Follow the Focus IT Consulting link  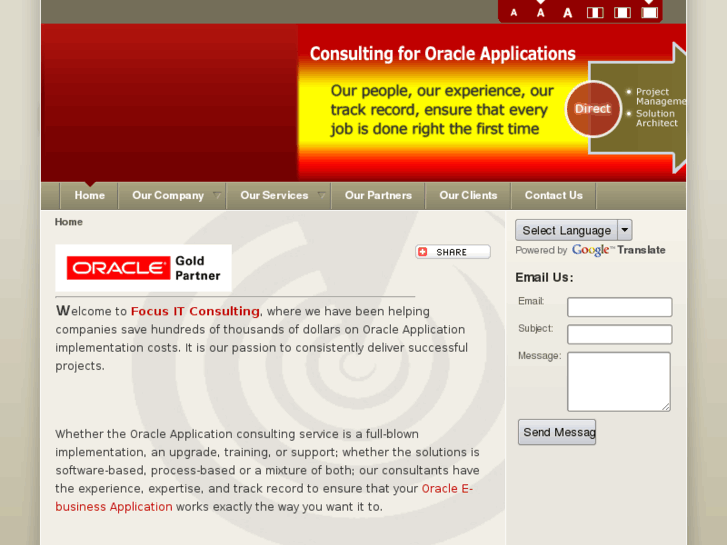195,311
